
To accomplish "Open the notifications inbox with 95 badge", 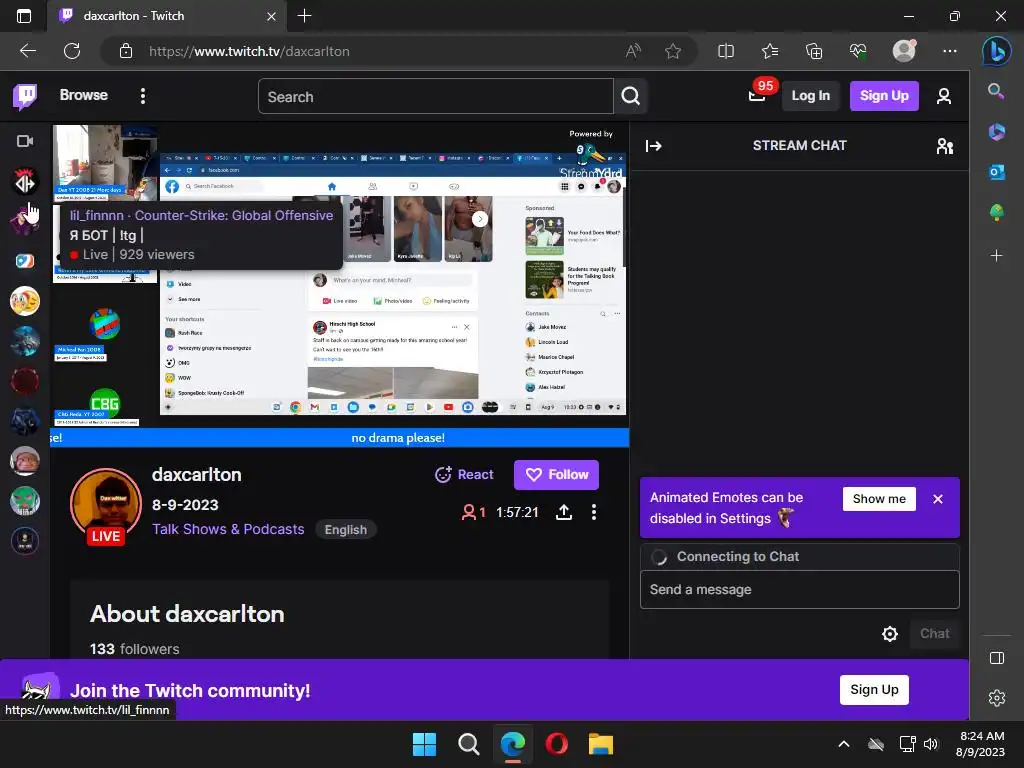I will tap(757, 95).
